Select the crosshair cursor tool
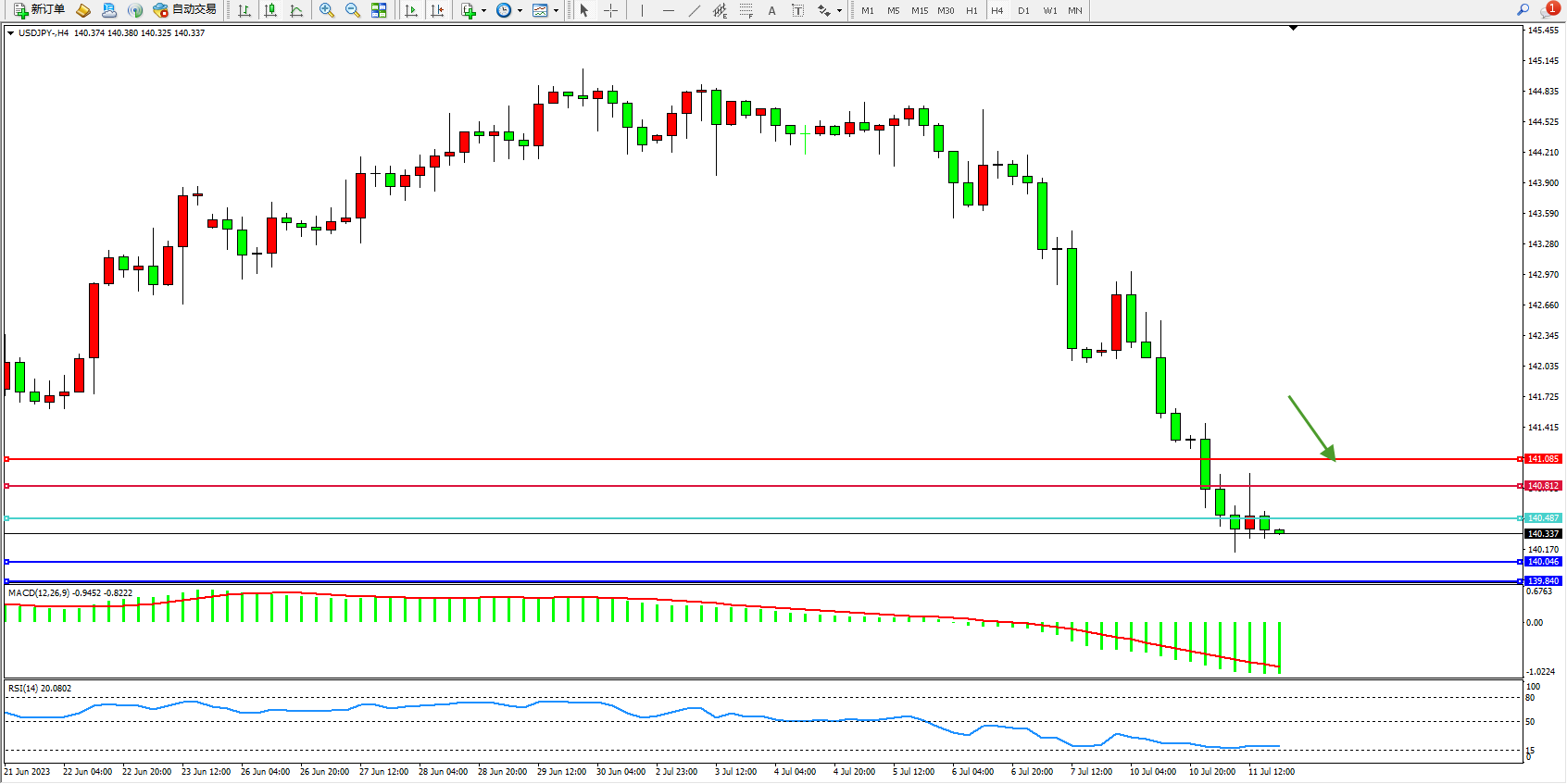 (x=610, y=10)
